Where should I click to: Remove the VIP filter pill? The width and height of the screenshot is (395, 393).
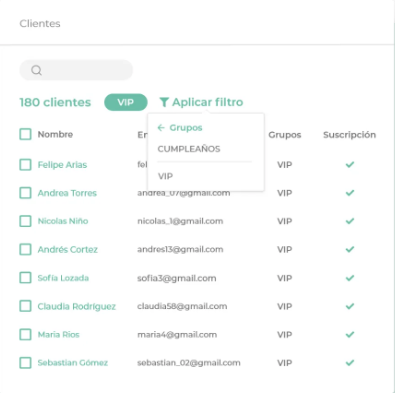[126, 102]
